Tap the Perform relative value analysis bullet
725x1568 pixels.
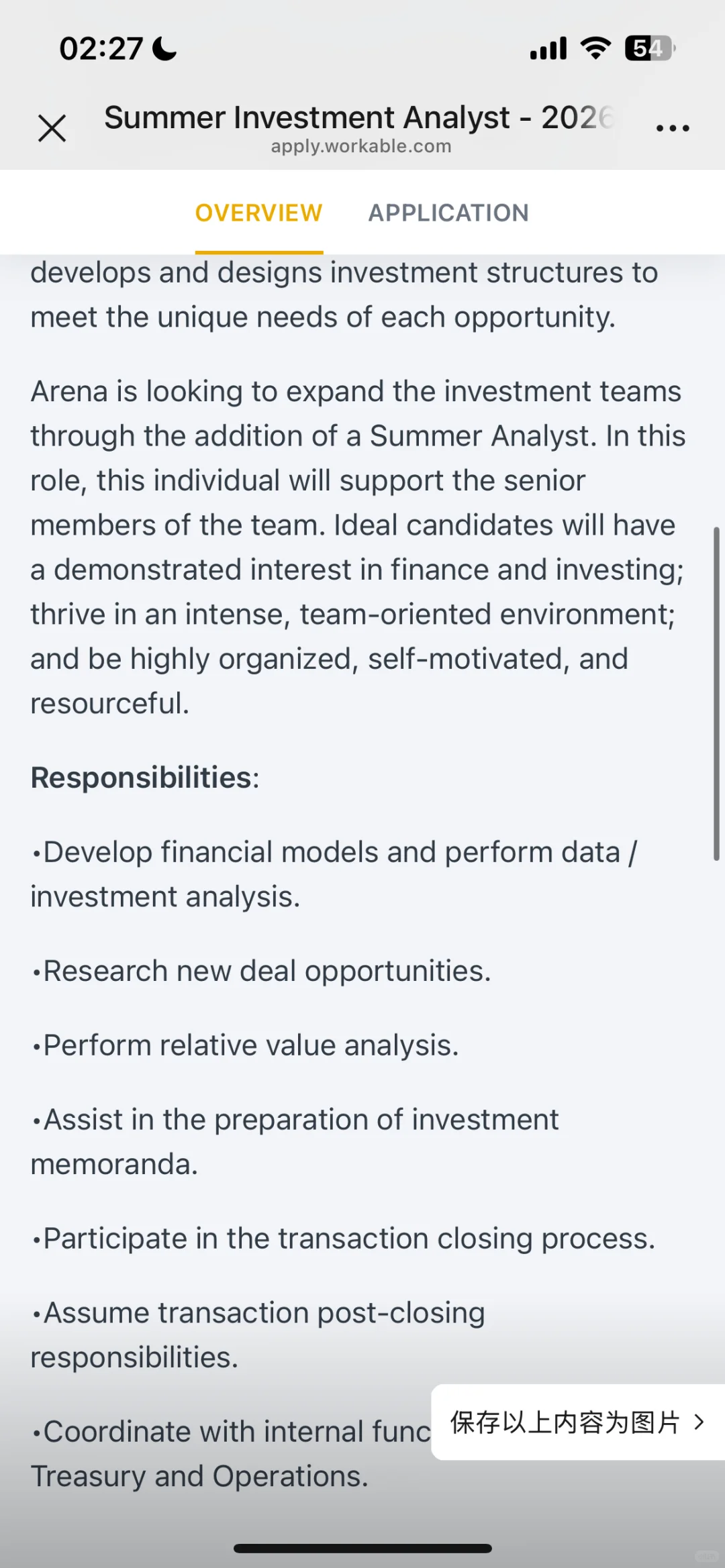tap(246, 1045)
